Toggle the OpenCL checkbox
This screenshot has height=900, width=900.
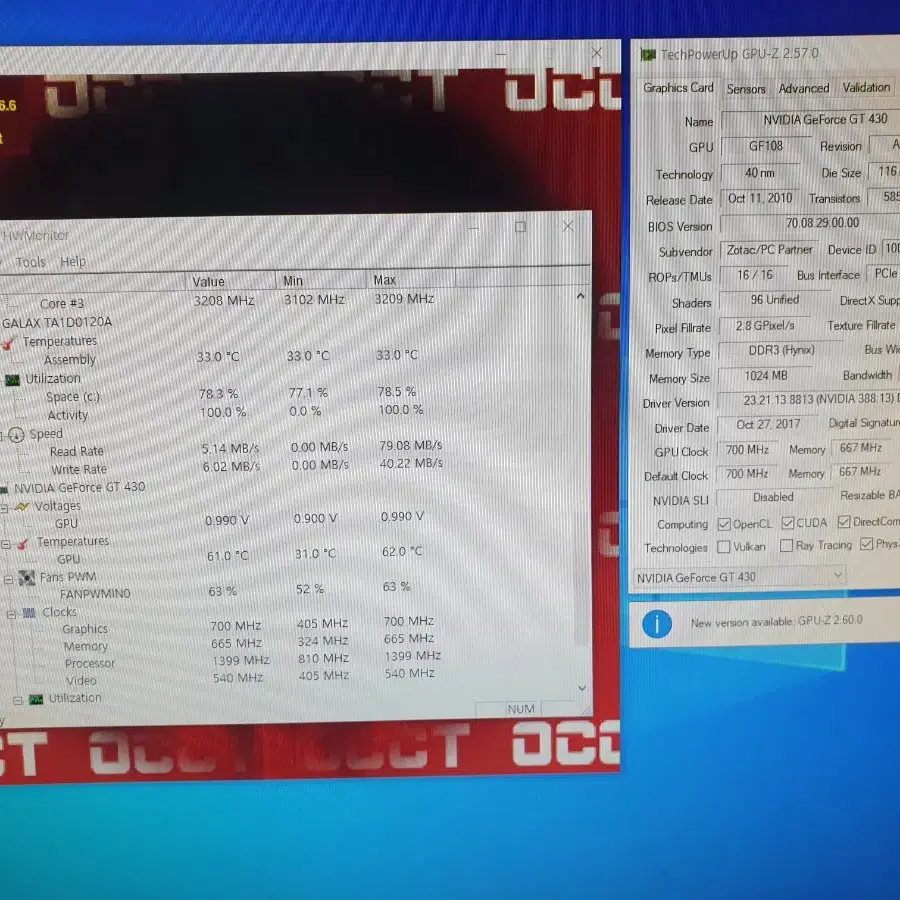click(x=724, y=524)
